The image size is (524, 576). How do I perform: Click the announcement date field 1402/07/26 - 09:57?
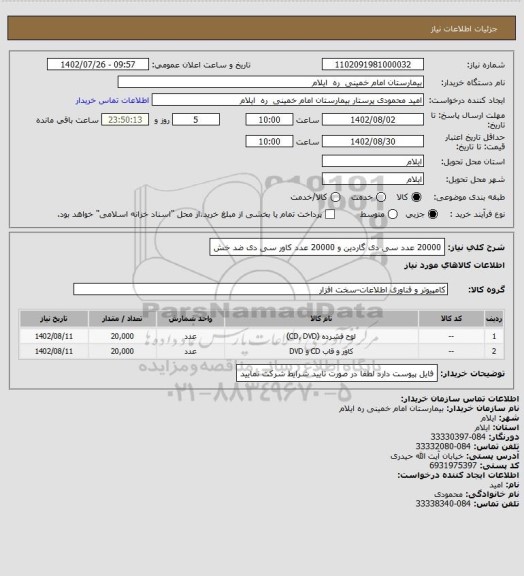tap(98, 65)
